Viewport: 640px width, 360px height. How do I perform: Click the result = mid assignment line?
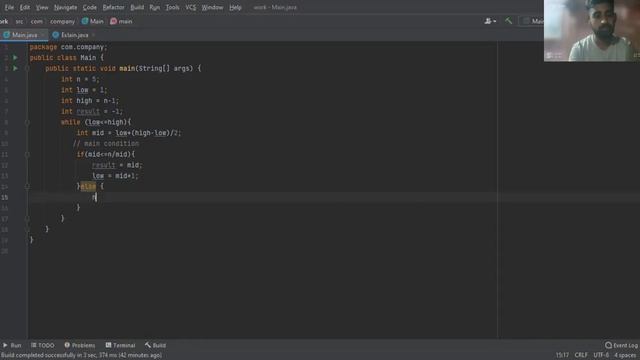[x=117, y=165]
